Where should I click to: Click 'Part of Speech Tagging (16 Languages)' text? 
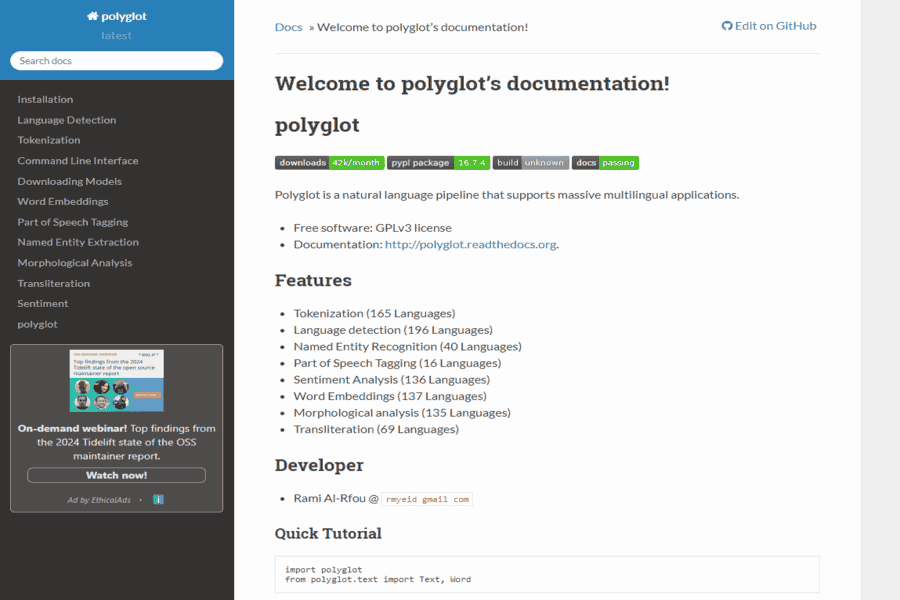click(x=397, y=363)
